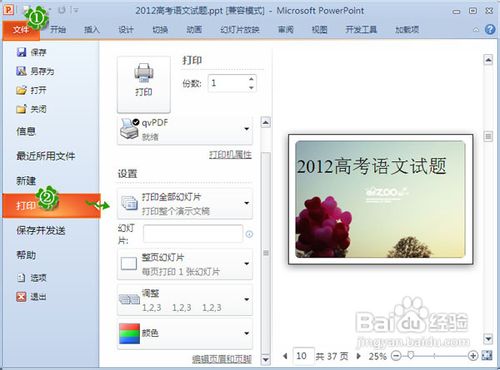Image resolution: width=500 pixels, height=370 pixels.
Task: Click the large Print button
Action: [144, 84]
